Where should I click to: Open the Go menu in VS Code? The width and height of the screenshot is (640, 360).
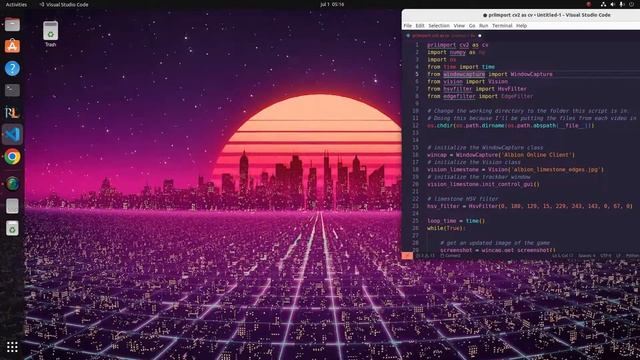point(472,26)
